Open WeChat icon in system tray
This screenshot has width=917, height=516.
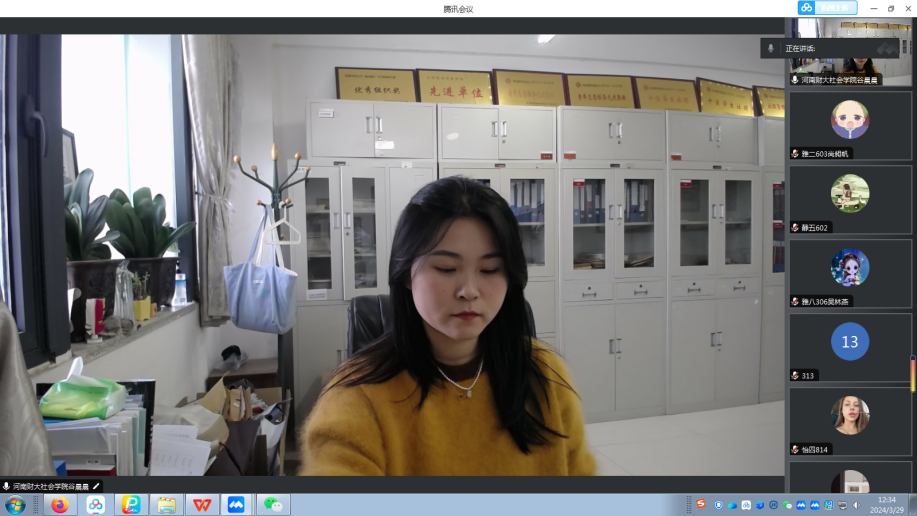(x=787, y=505)
